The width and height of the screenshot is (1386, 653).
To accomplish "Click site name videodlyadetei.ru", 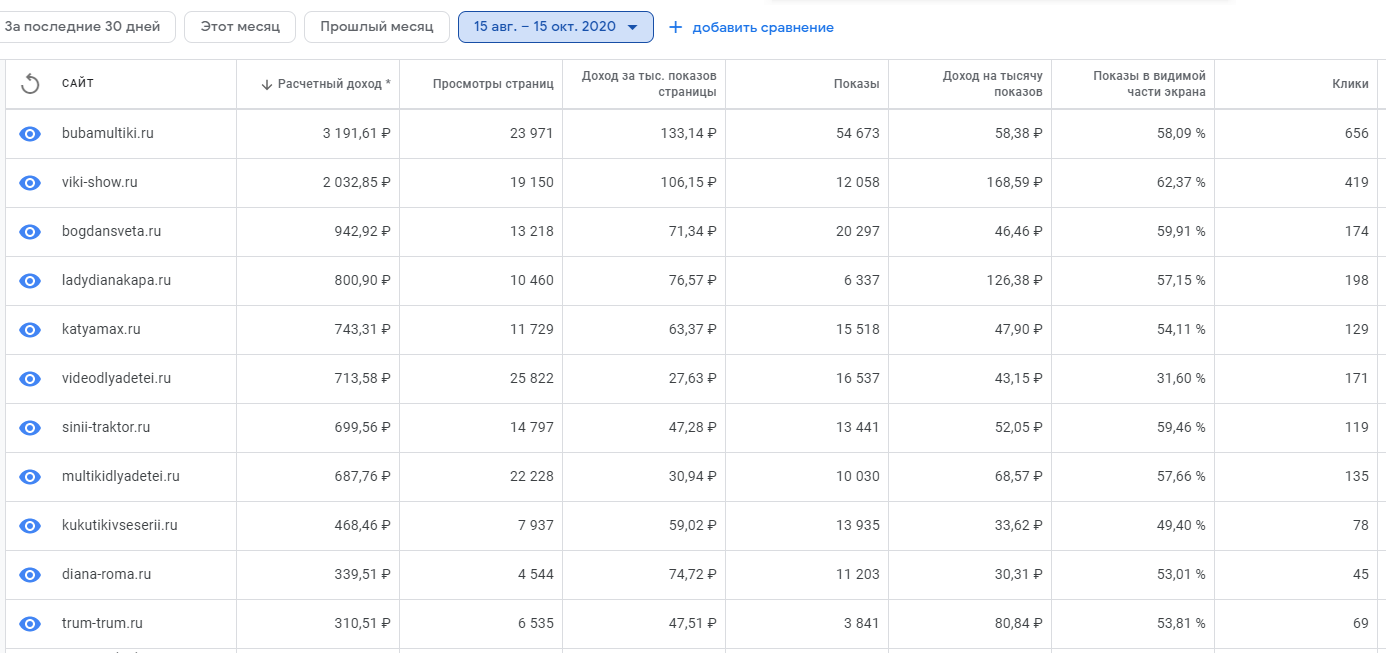I will coord(117,378).
